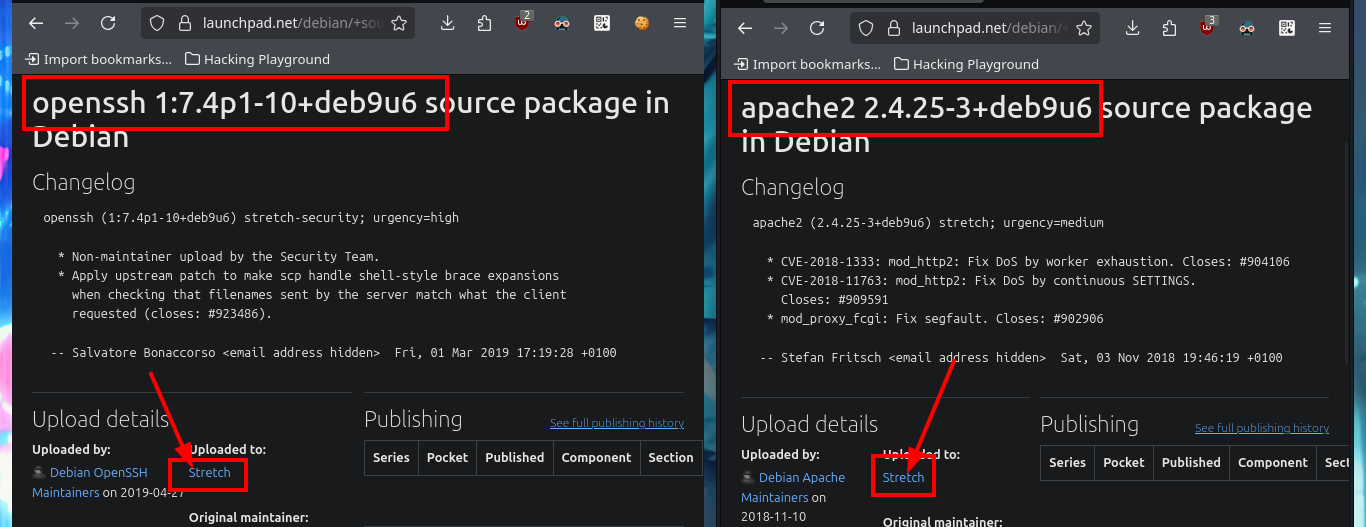Click forward arrow in the right apache2 window

point(781,28)
